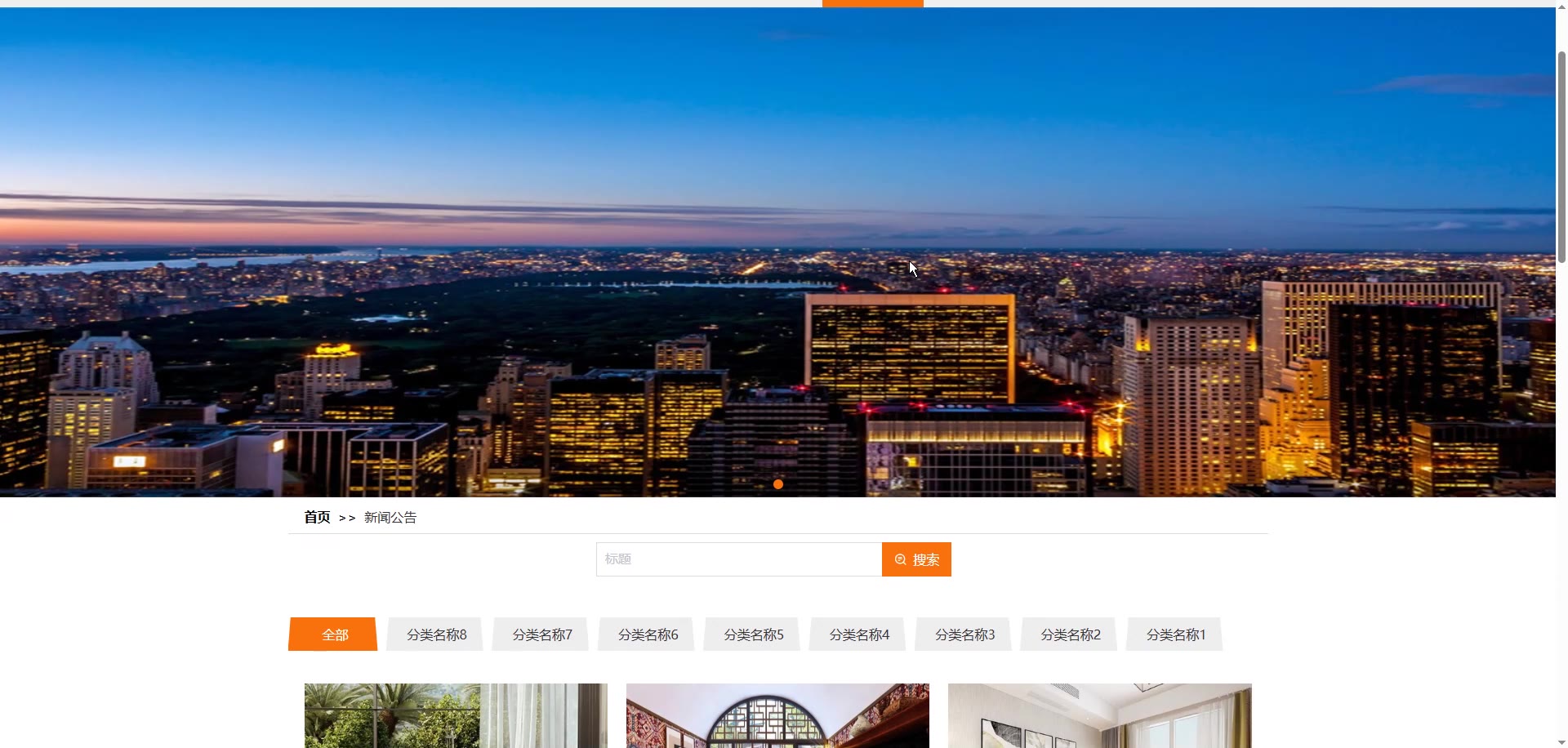Focus the 标题 search input field
The width and height of the screenshot is (1568, 748).
tap(739, 559)
